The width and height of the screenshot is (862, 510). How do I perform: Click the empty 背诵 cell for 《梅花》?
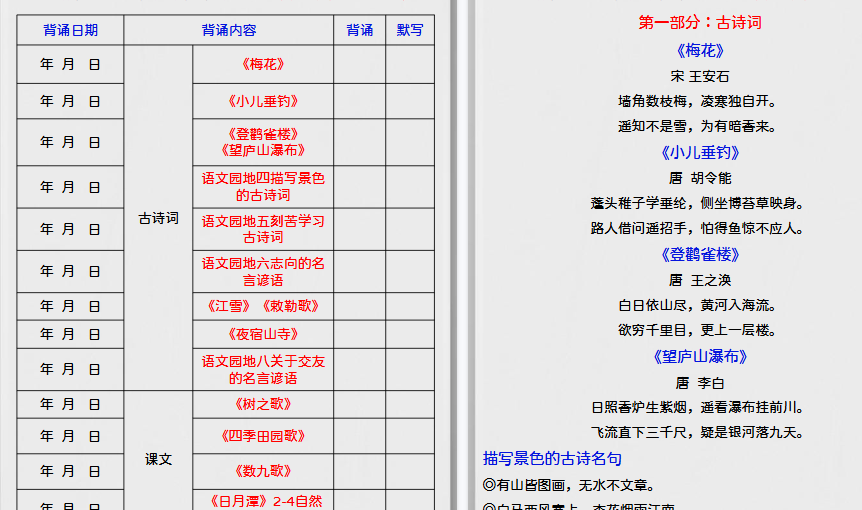coord(360,64)
